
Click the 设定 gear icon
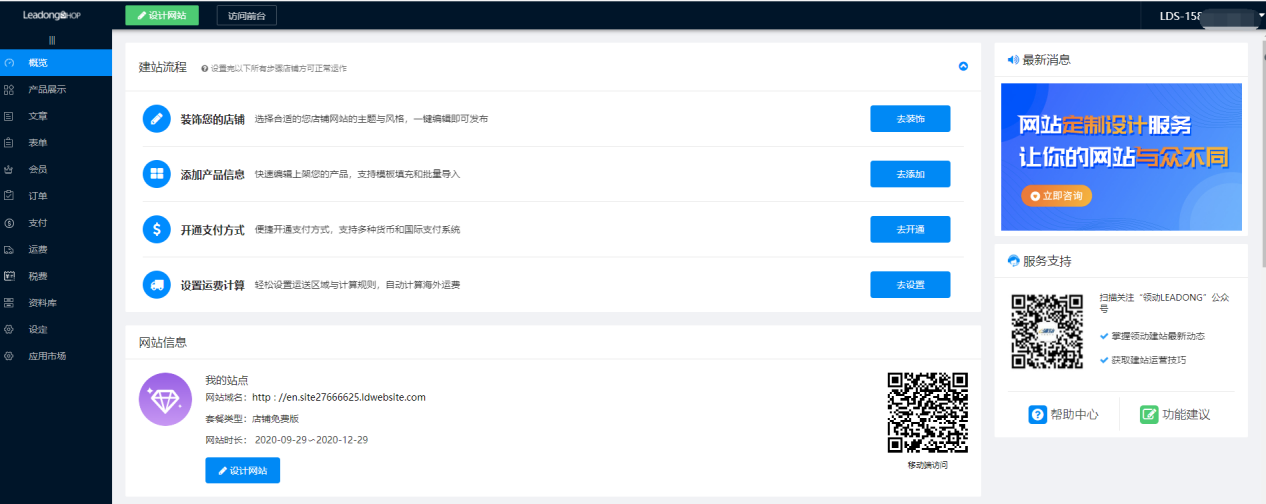pyautogui.click(x=9, y=329)
